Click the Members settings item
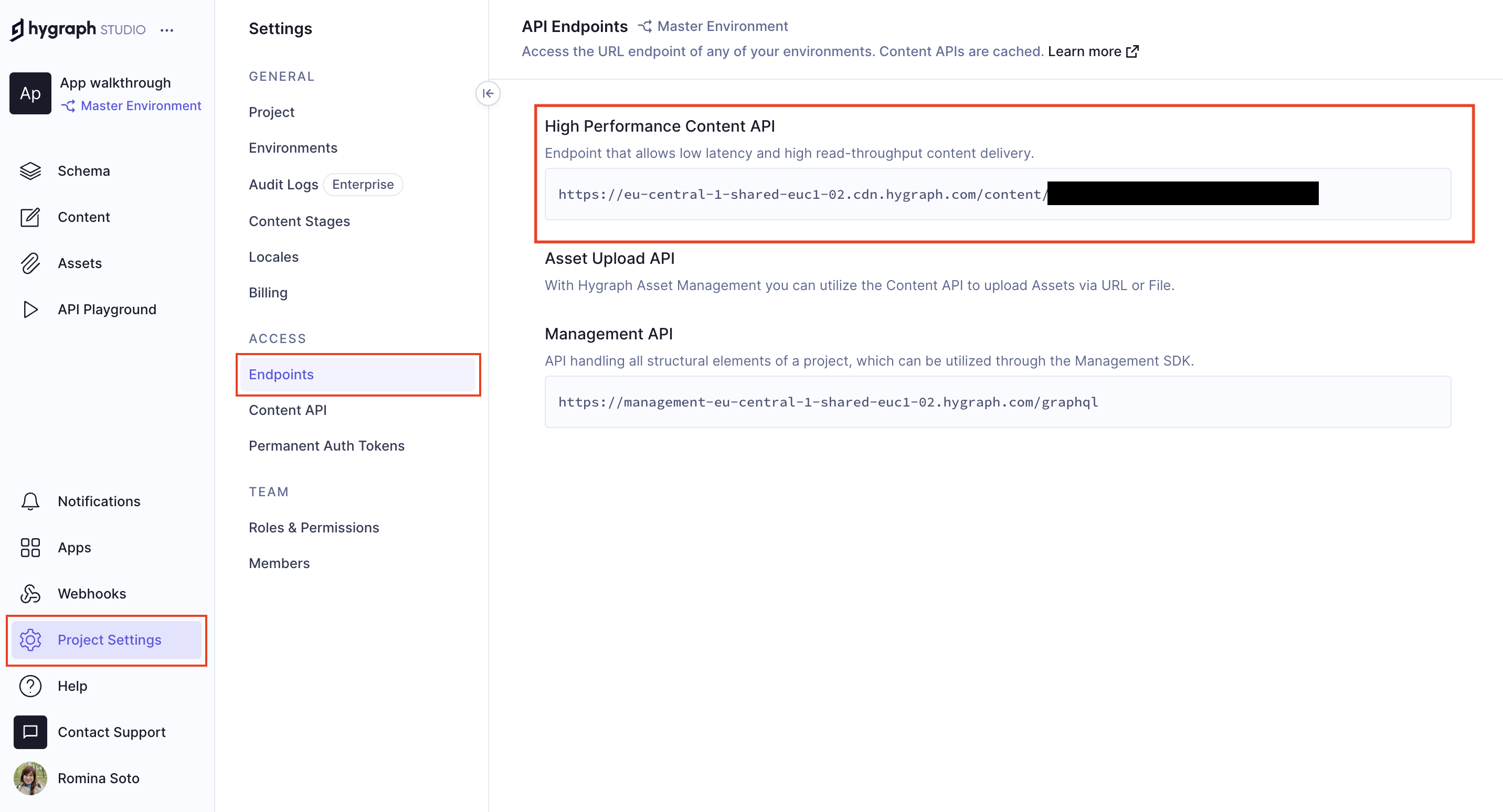The height and width of the screenshot is (812, 1503). 280,563
